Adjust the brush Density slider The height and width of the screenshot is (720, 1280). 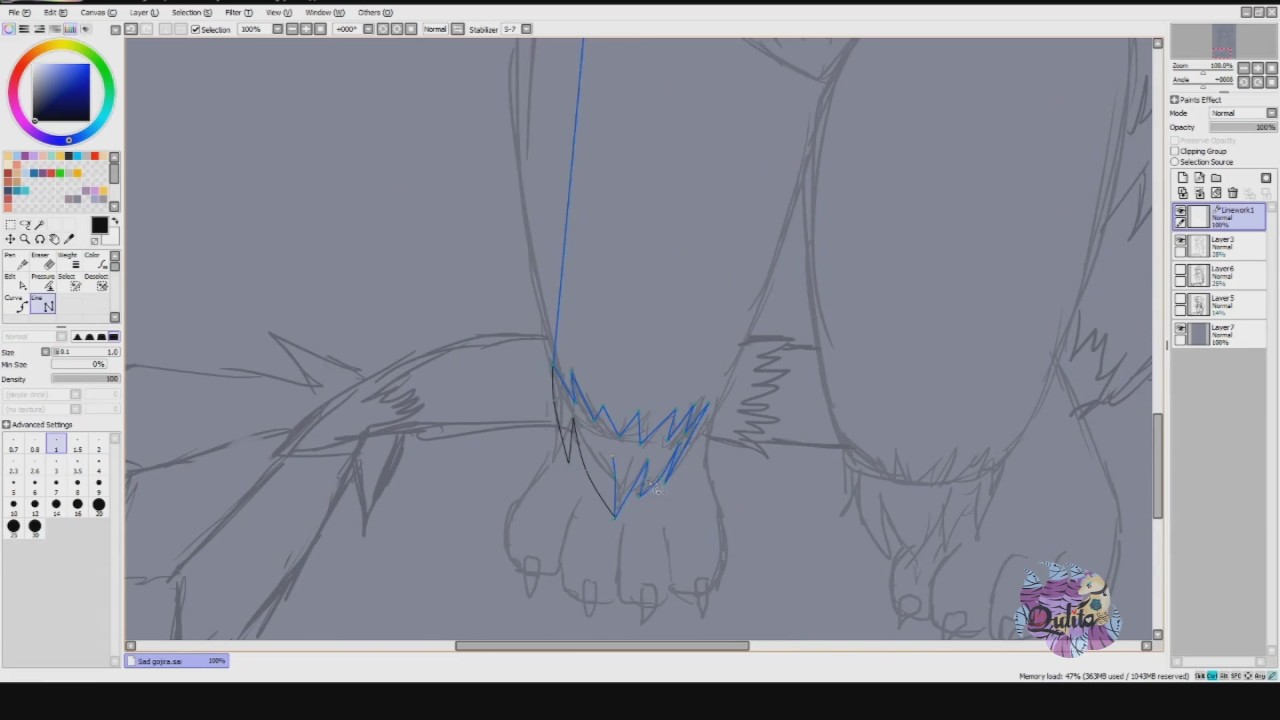coord(85,379)
